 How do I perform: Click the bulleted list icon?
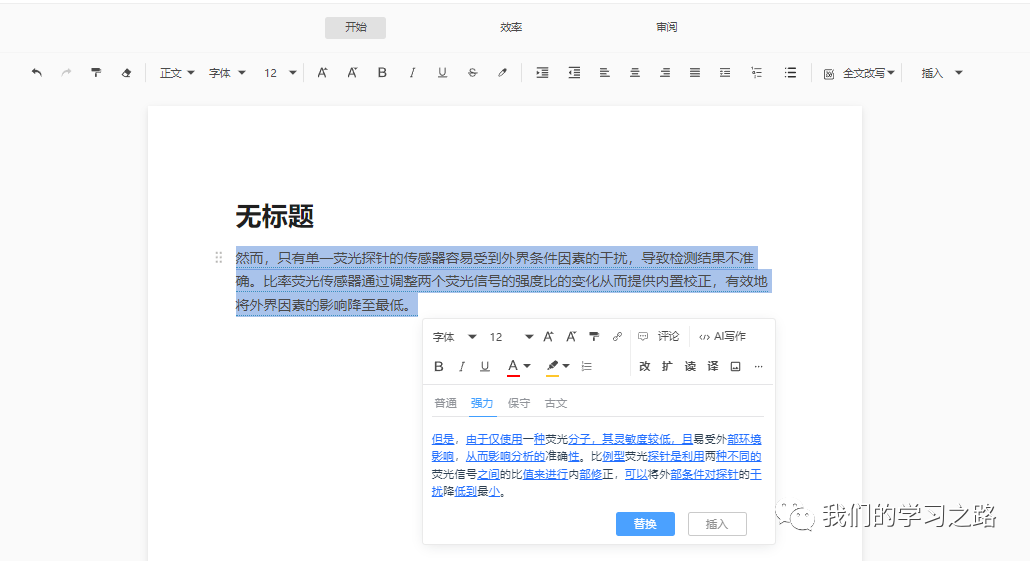pos(790,73)
